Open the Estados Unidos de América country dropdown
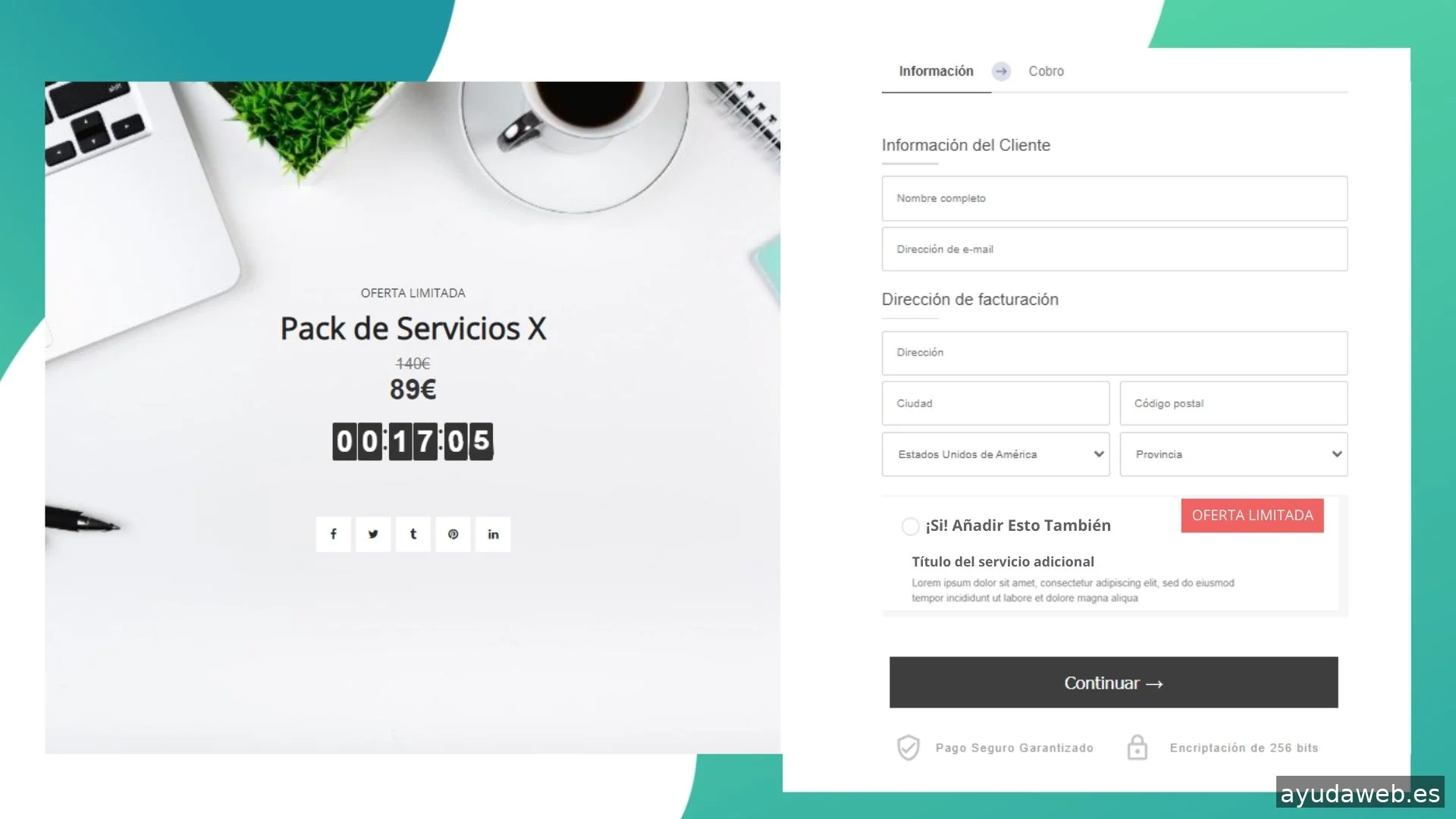The width and height of the screenshot is (1456, 819). (x=995, y=454)
